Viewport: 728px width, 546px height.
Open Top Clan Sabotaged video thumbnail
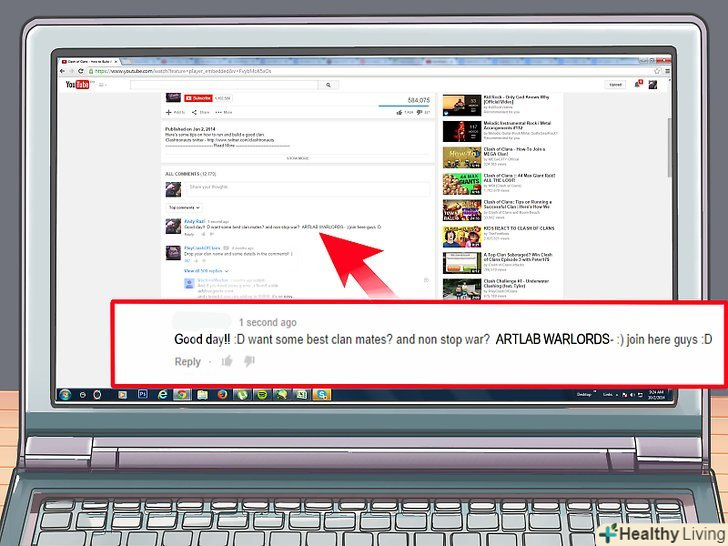point(462,263)
